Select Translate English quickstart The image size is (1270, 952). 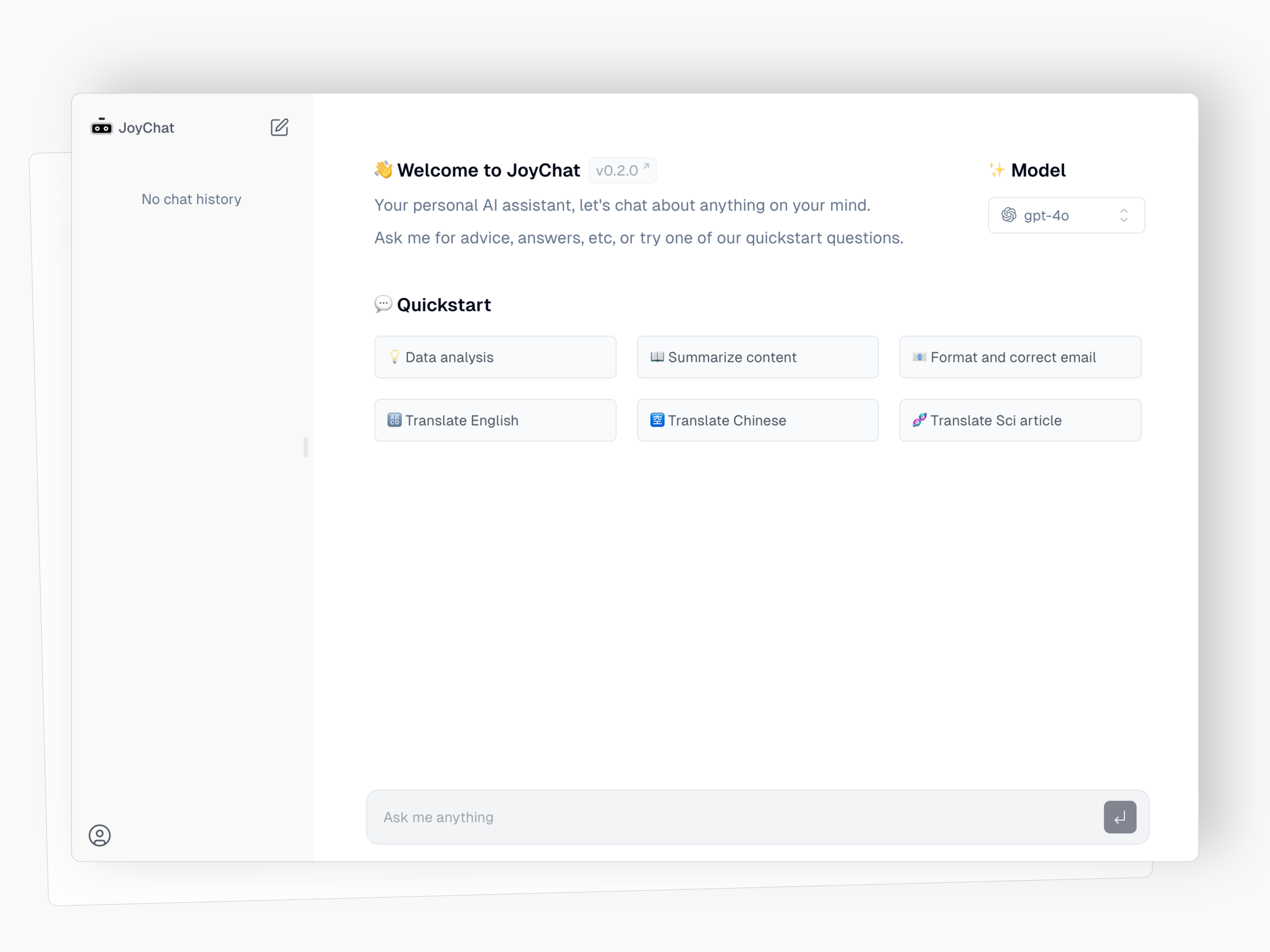(495, 420)
